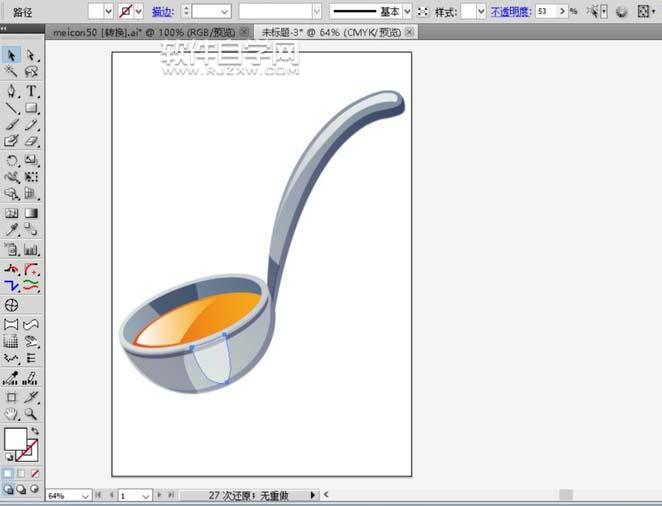Select the Pen tool
Image resolution: width=662 pixels, height=506 pixels.
[11, 91]
